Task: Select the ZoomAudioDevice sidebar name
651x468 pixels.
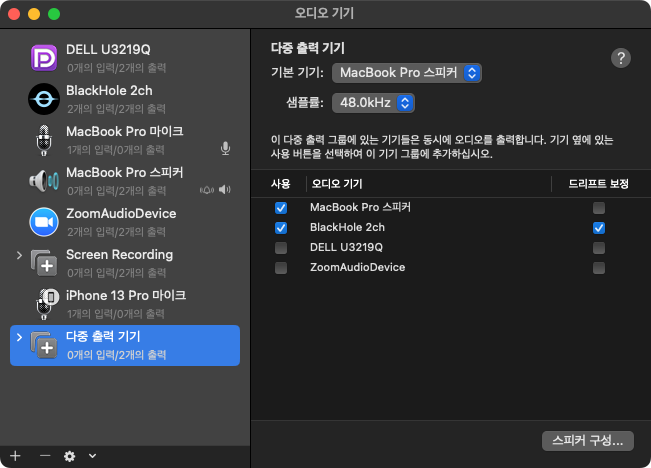Action: (x=121, y=213)
